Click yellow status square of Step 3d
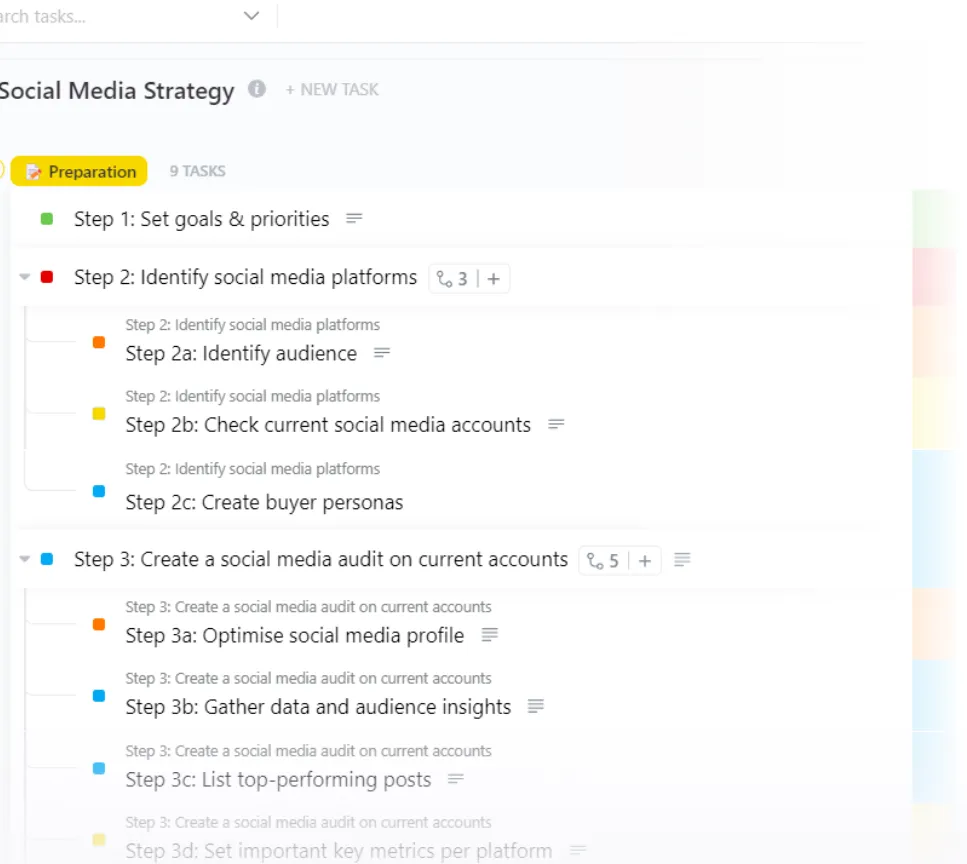Viewport: 967px width, 864px height. coord(99,839)
